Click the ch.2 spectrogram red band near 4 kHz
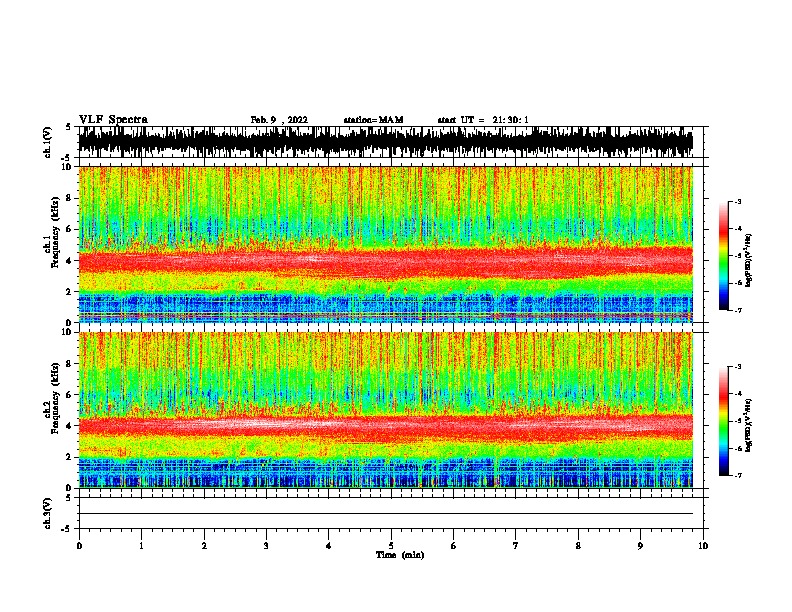The width and height of the screenshot is (792, 612). pyautogui.click(x=385, y=427)
